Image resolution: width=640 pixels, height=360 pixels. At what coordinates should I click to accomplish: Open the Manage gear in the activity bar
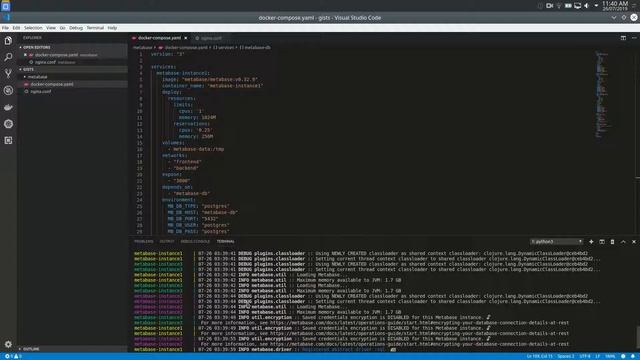[x=8, y=344]
